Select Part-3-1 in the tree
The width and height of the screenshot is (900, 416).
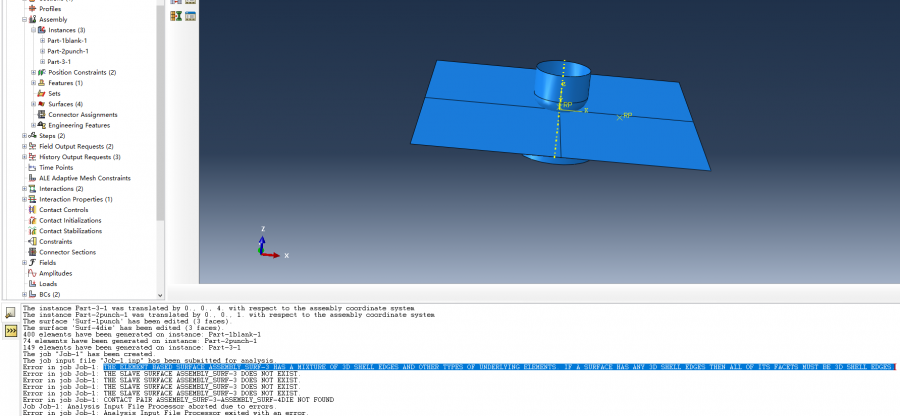pyautogui.click(x=59, y=61)
